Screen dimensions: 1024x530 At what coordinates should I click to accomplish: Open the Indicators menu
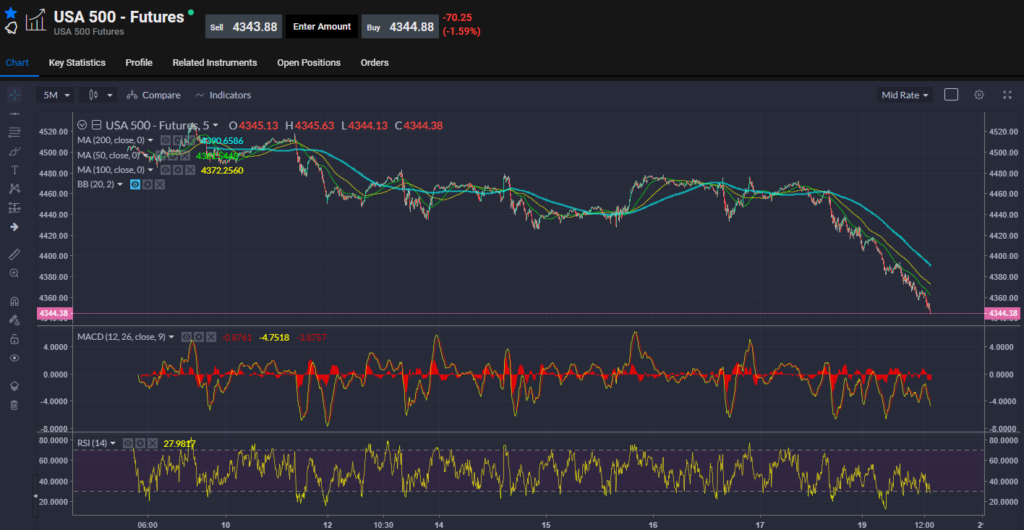point(223,95)
